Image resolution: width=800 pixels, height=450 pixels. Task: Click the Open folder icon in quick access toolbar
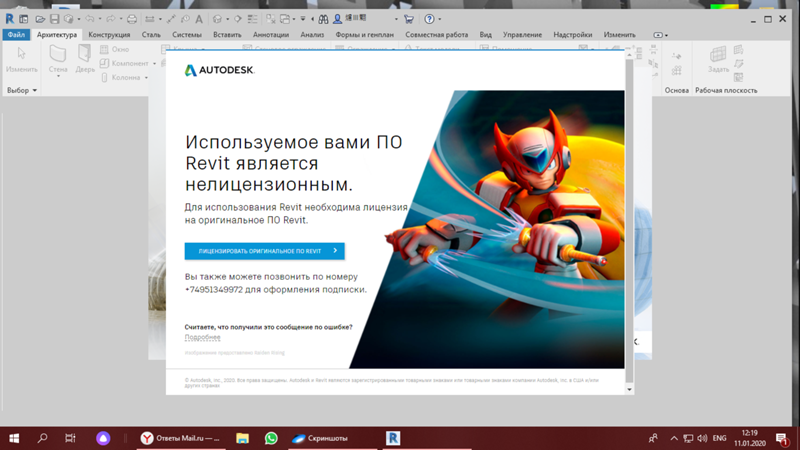coord(40,19)
